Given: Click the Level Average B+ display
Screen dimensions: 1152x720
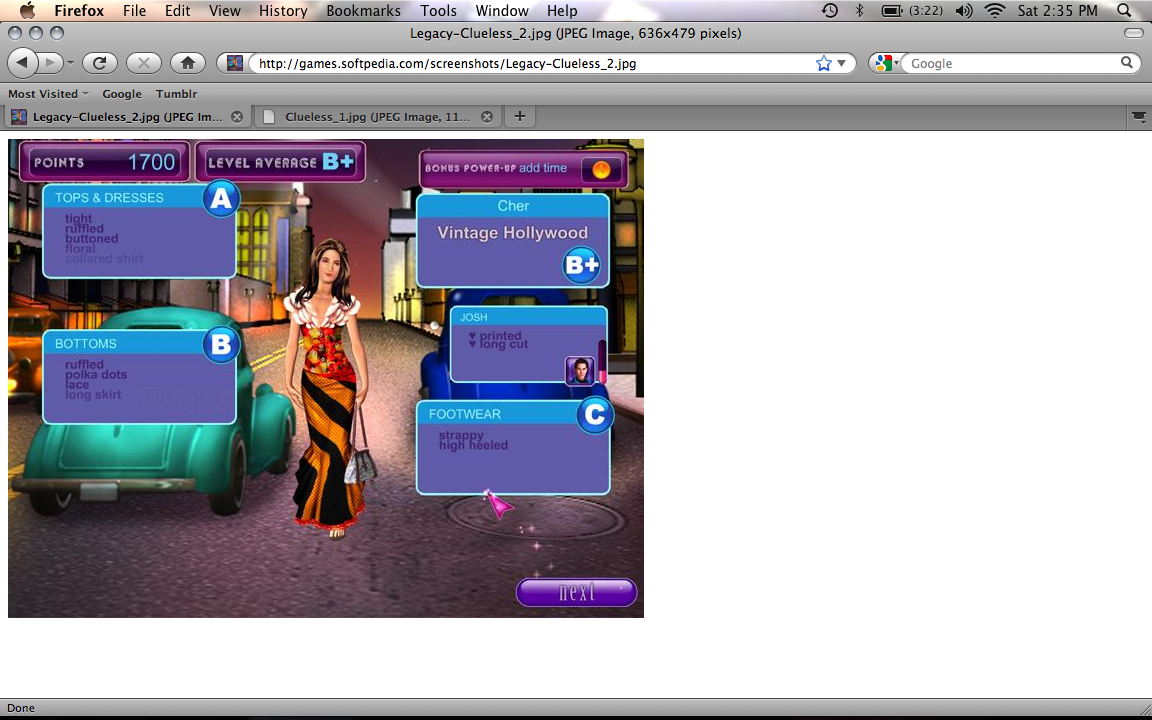Looking at the screenshot, I should tap(281, 162).
